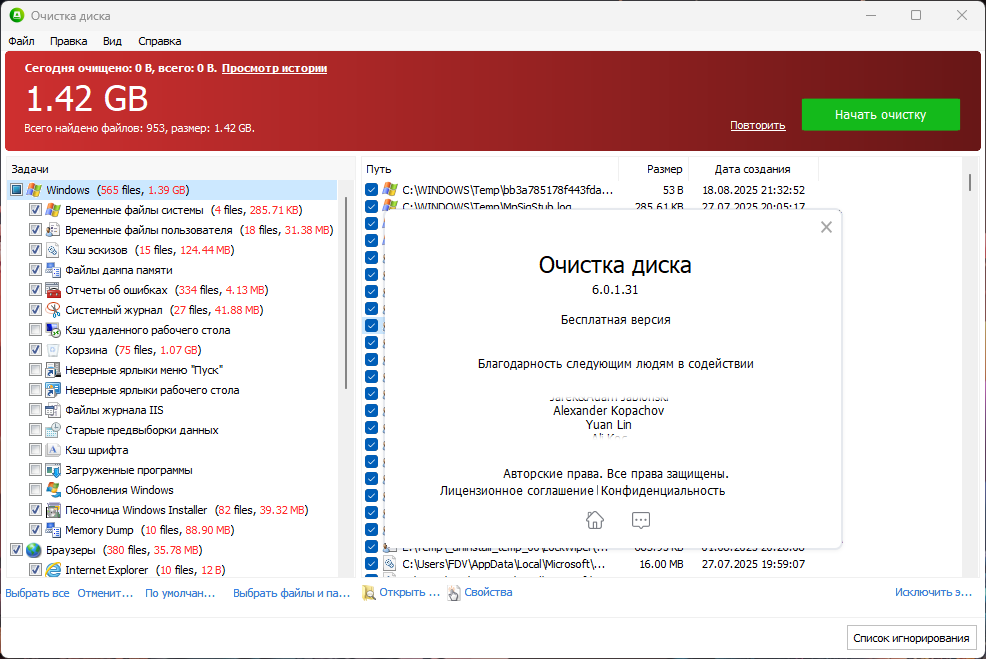This screenshot has width=986, height=659.
Task: Click Кэш удаленного рабочего стола icon
Action: pyautogui.click(x=53, y=330)
